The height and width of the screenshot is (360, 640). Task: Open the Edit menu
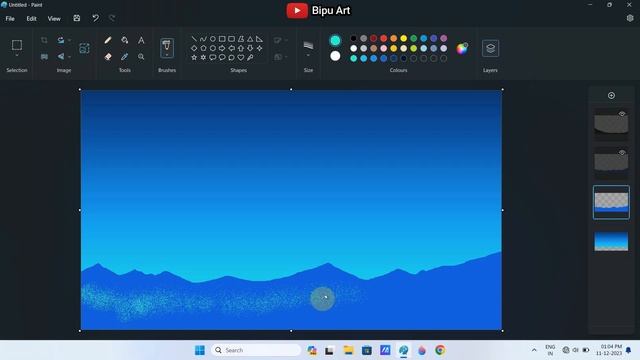click(x=31, y=18)
